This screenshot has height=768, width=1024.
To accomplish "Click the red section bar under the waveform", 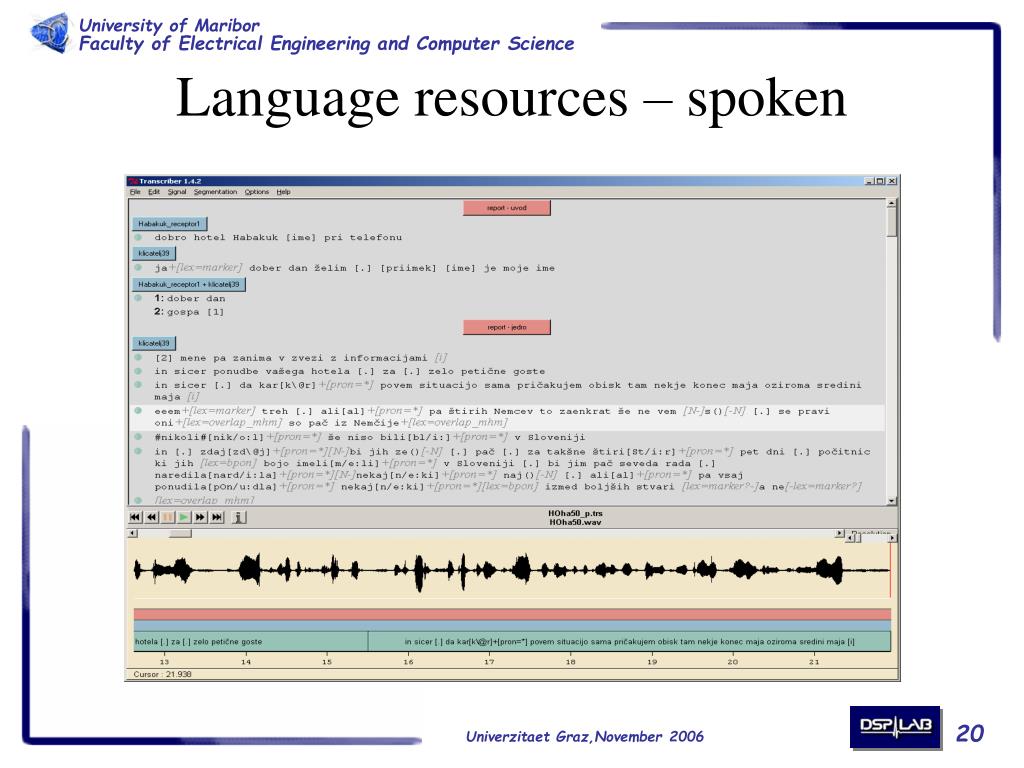I will (512, 614).
